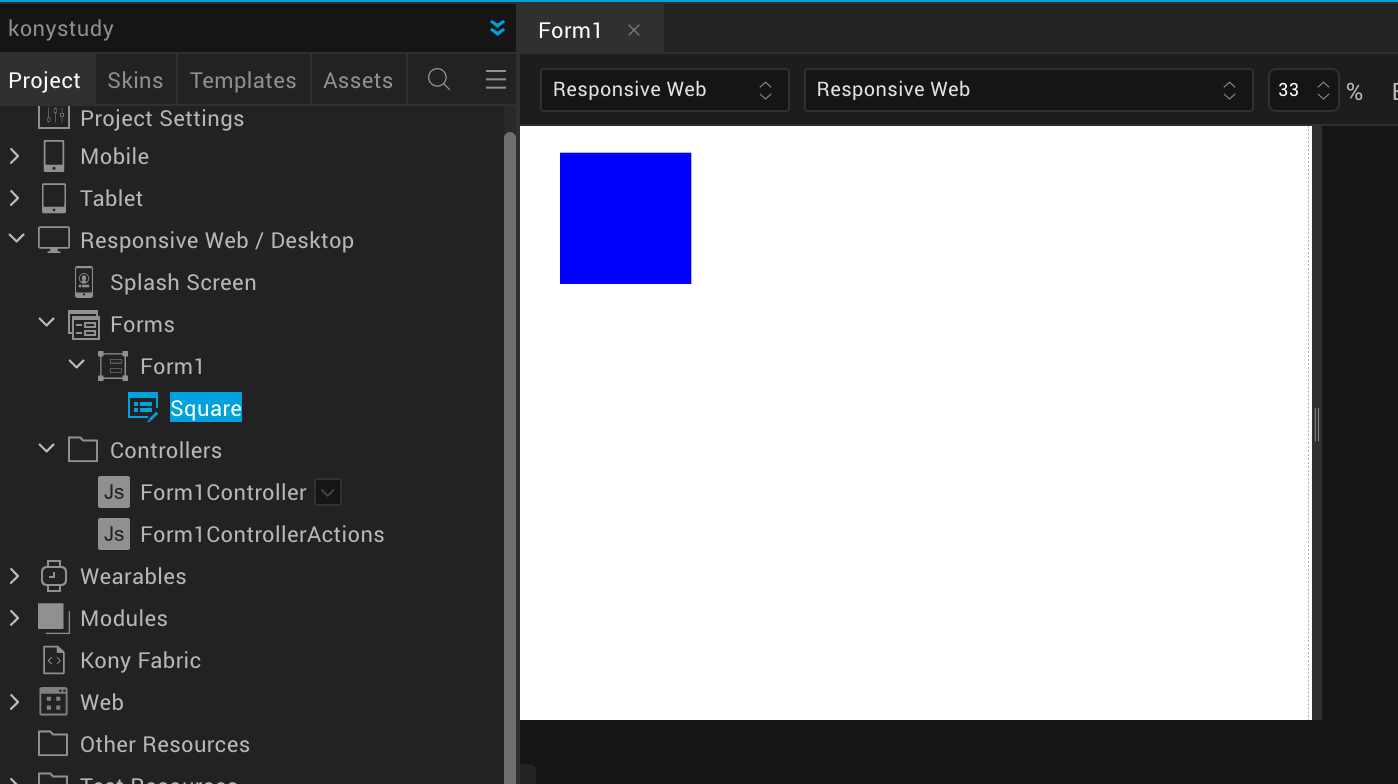Image resolution: width=1398 pixels, height=784 pixels.
Task: Click the Wearables label in the tree
Action: (133, 576)
